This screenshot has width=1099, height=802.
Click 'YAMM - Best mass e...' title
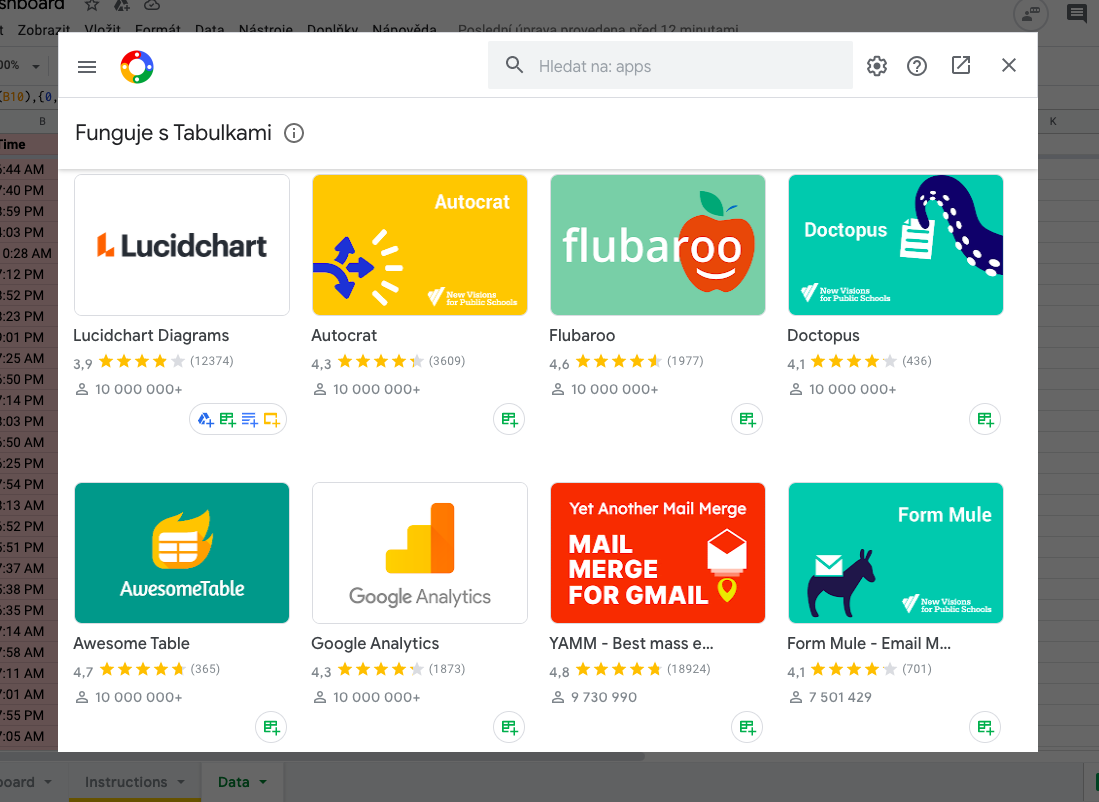[631, 644]
